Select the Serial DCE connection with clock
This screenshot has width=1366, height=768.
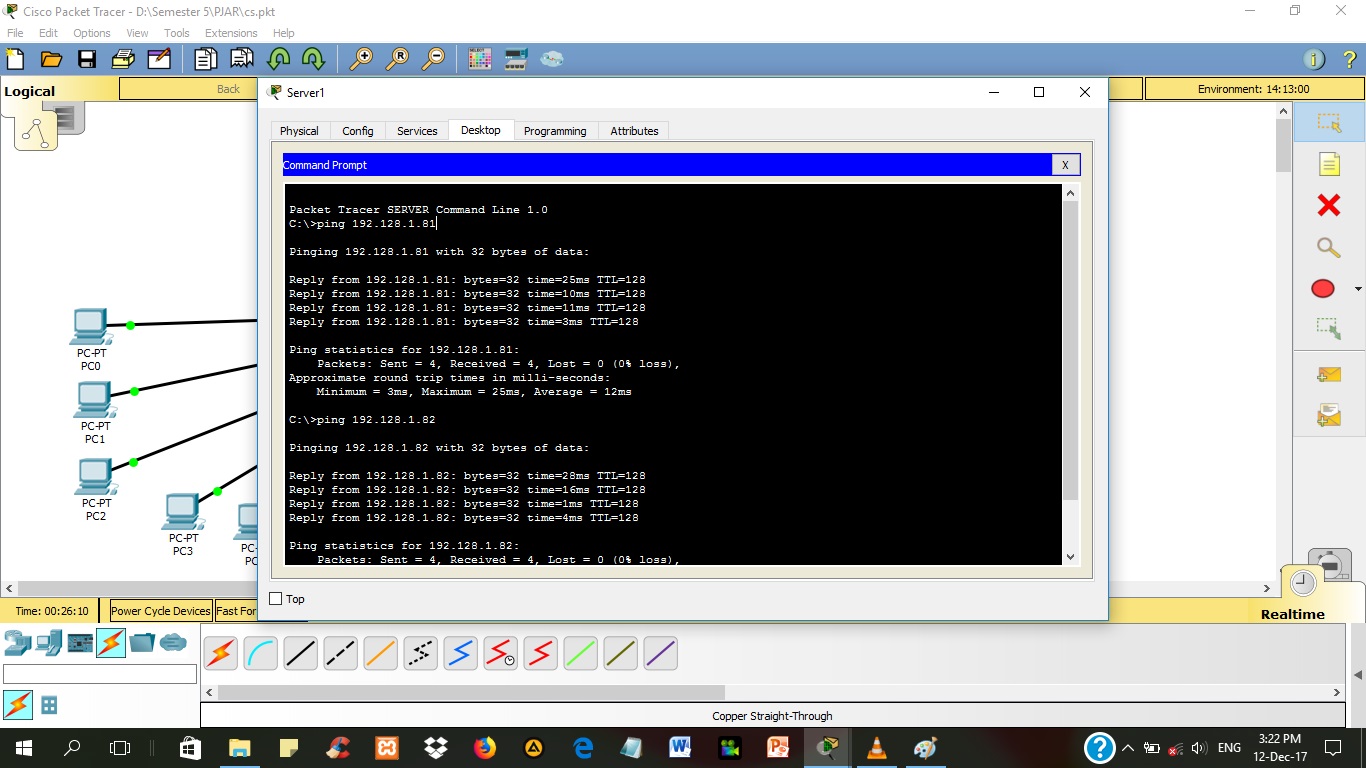tap(500, 653)
